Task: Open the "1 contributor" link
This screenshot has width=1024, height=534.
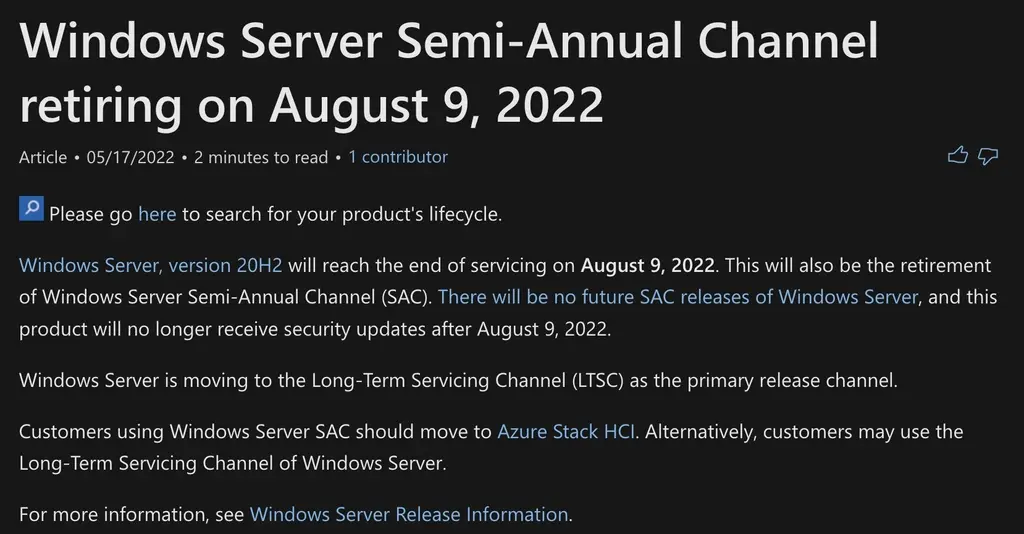Action: pyautogui.click(x=397, y=157)
